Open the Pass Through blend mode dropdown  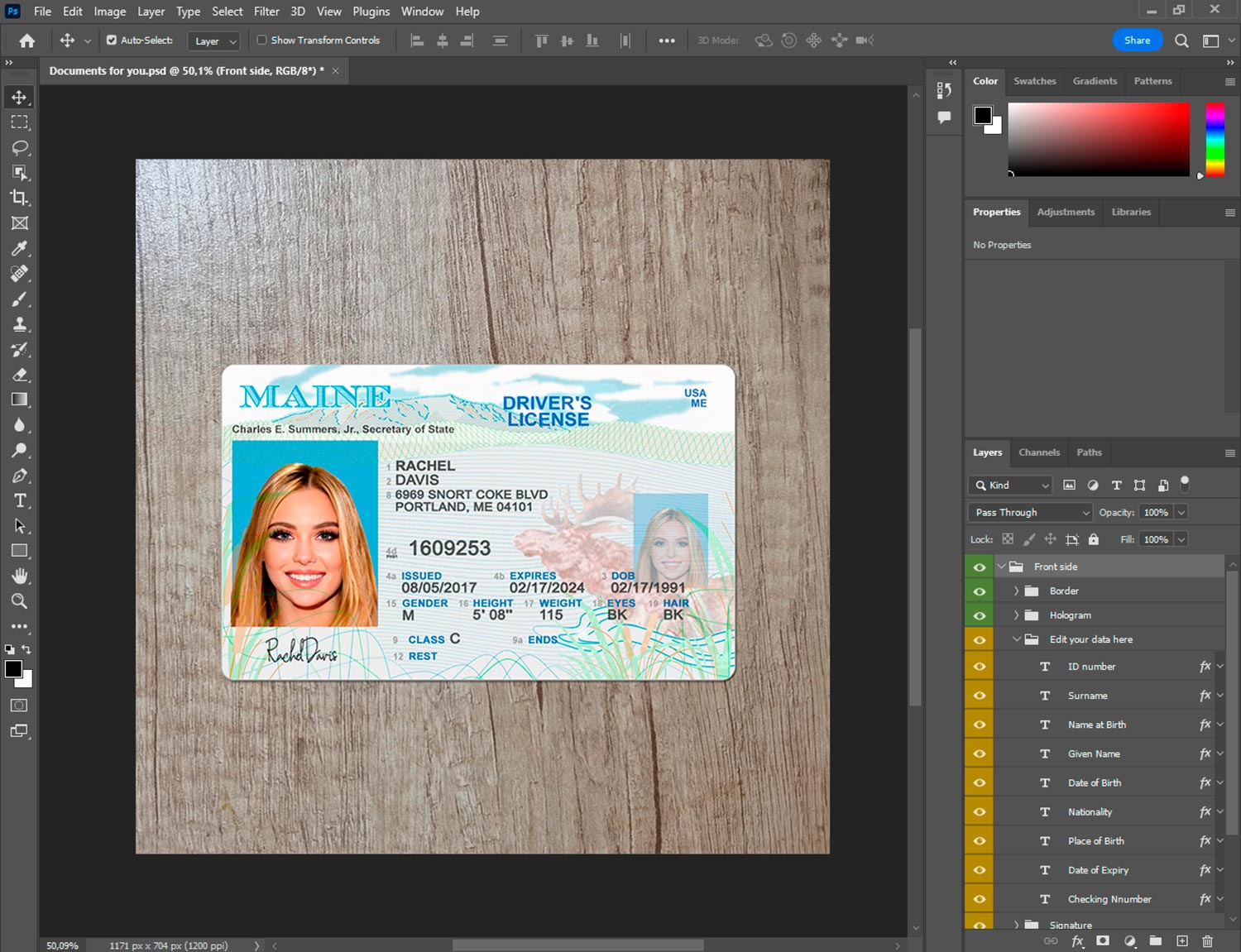point(1030,512)
